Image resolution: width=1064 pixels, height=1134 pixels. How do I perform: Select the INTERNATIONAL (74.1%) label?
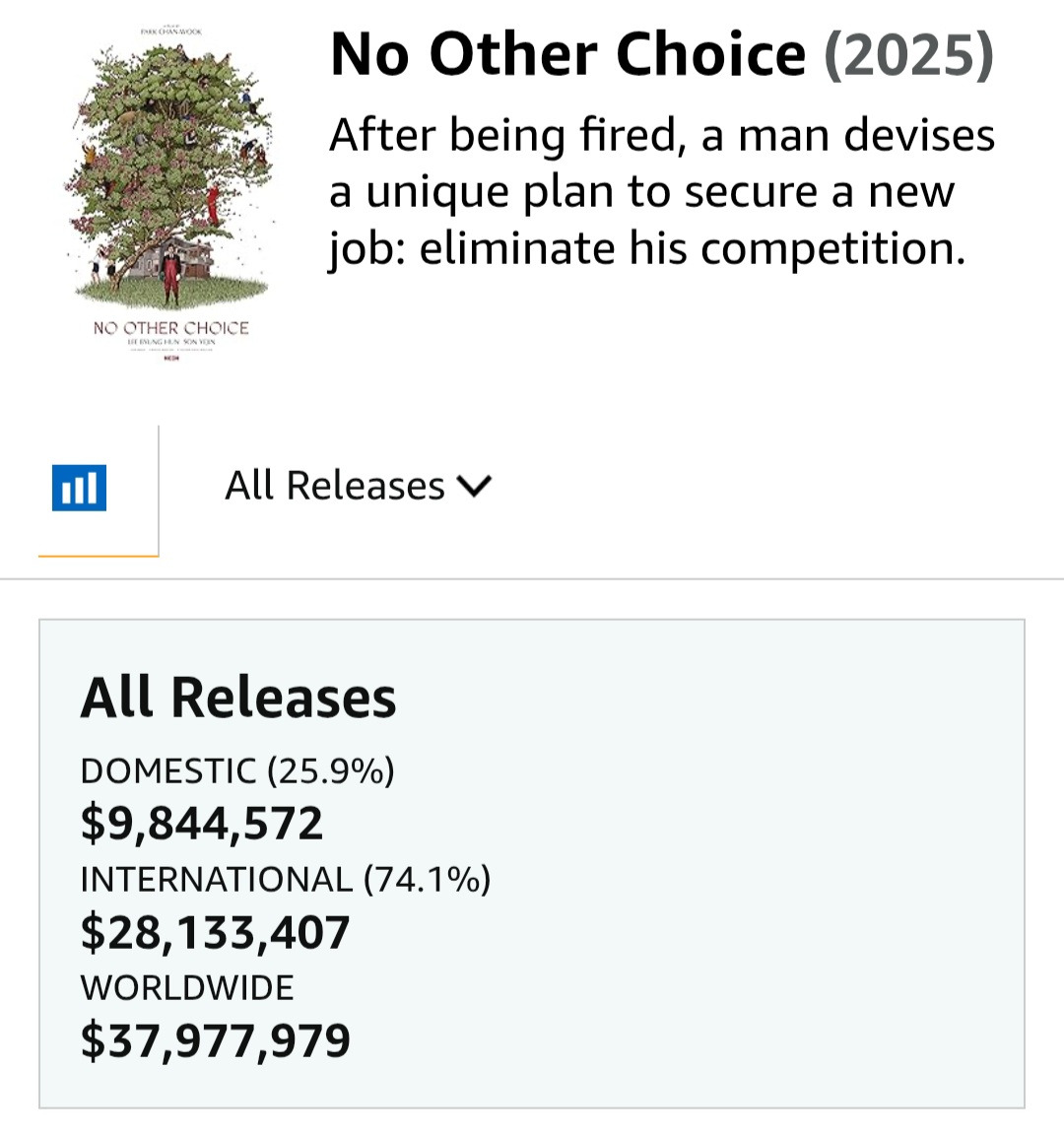coord(286,879)
